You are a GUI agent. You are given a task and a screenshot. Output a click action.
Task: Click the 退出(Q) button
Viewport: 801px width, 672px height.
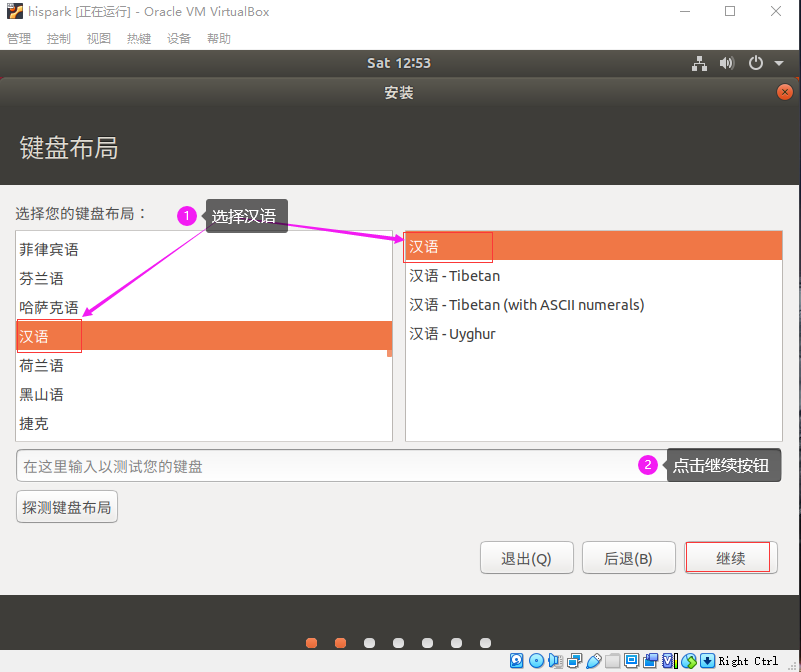click(x=527, y=558)
